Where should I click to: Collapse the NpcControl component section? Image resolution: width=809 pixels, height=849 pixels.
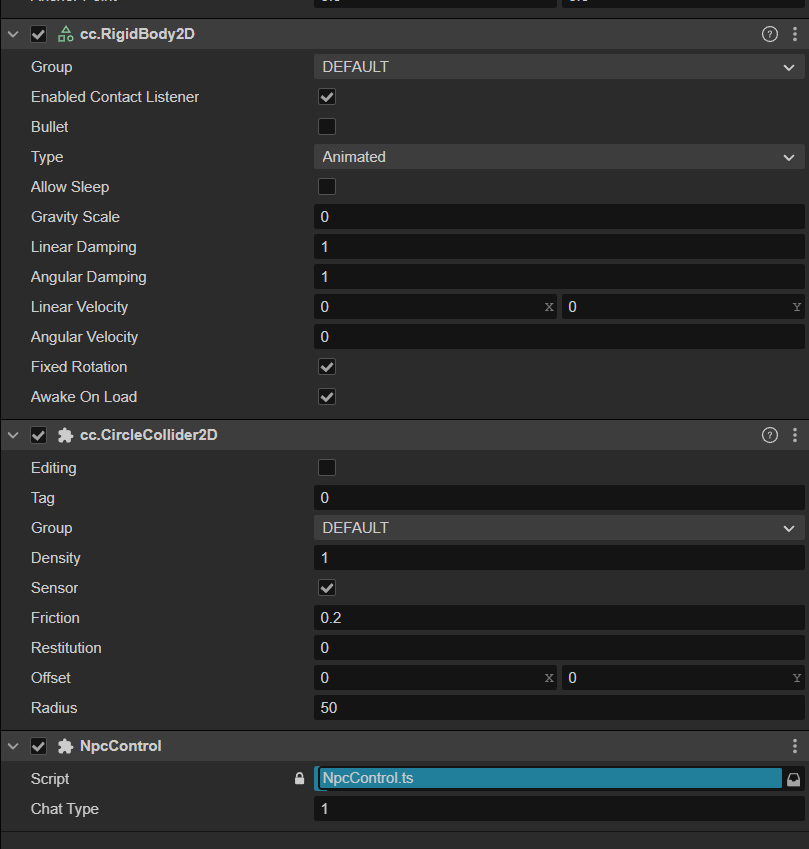[x=13, y=746]
